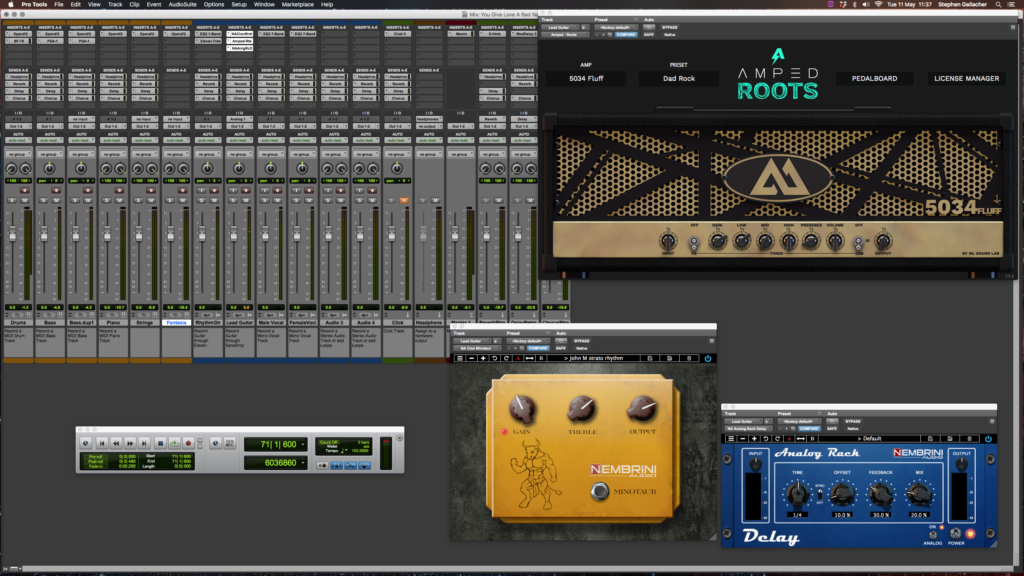Click the Minotaur pedal OUTPUT knob
The width and height of the screenshot is (1024, 576).
coord(641,409)
